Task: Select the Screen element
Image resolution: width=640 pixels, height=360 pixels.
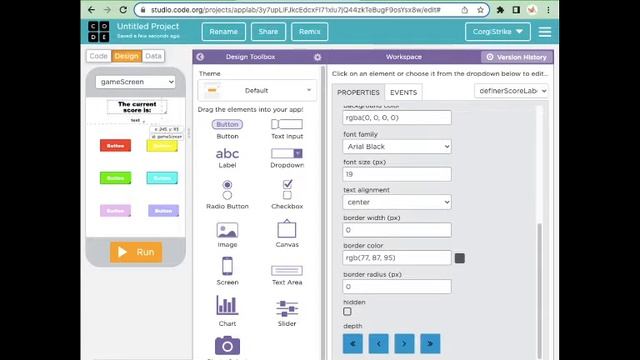Action: point(227,271)
